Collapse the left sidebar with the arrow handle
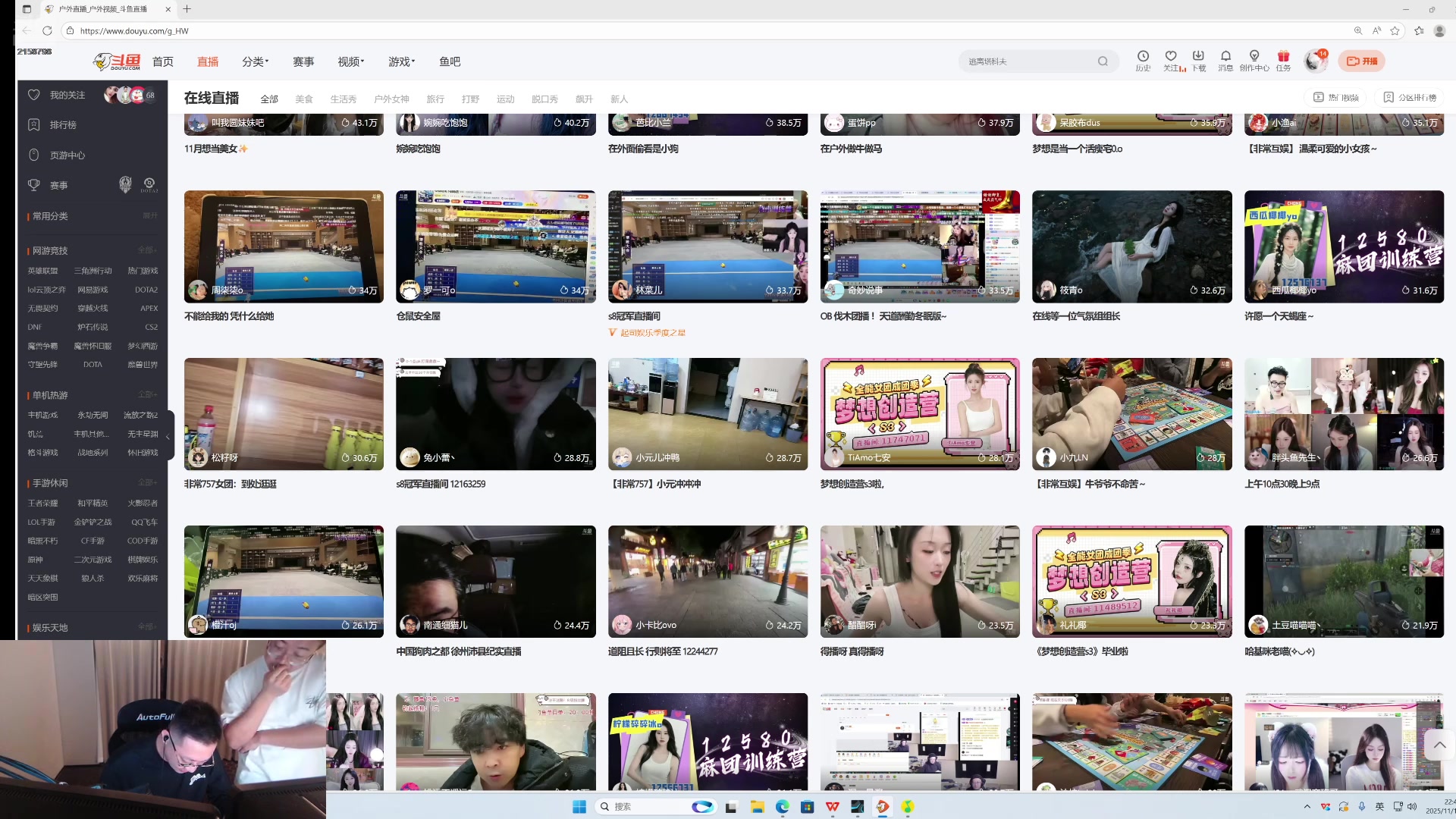 (x=168, y=437)
